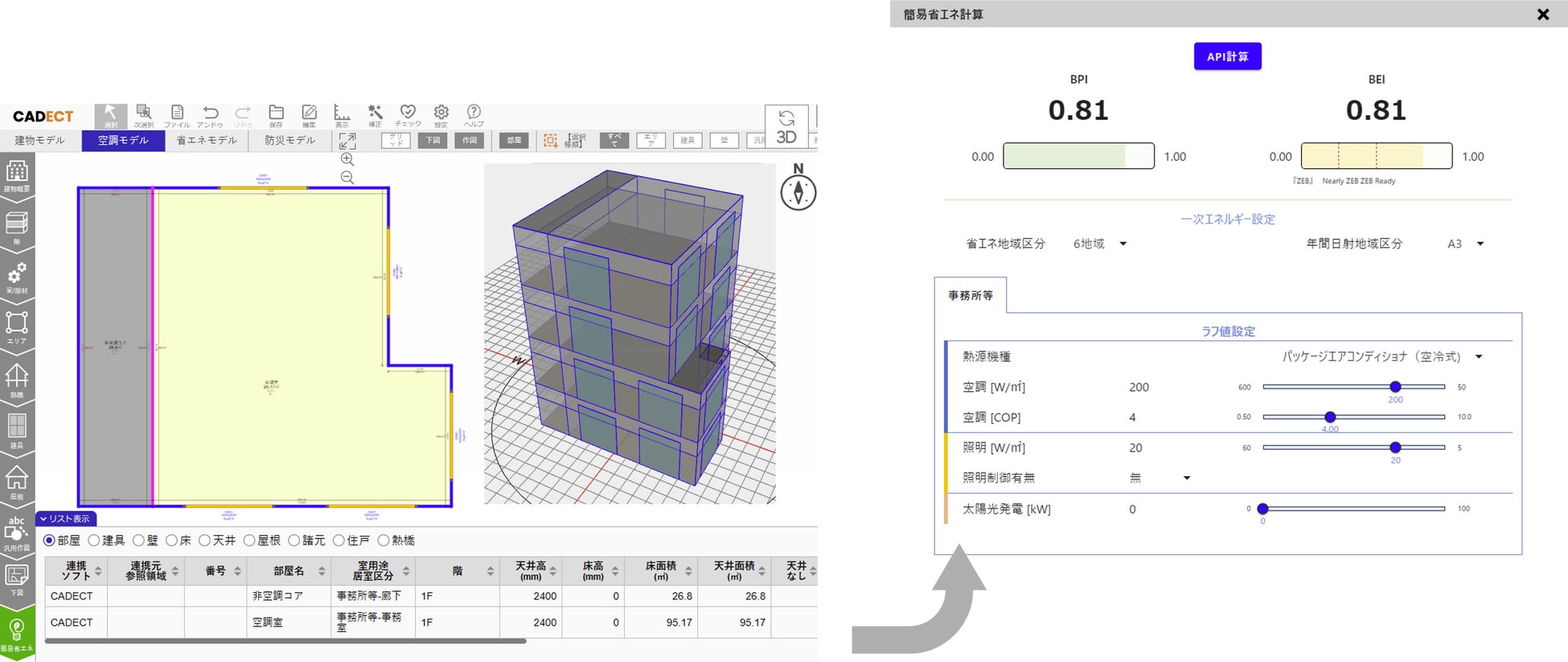Open the 下図 underlay sidebar icon
Image resolution: width=1568 pixels, height=662 pixels.
tap(17, 580)
